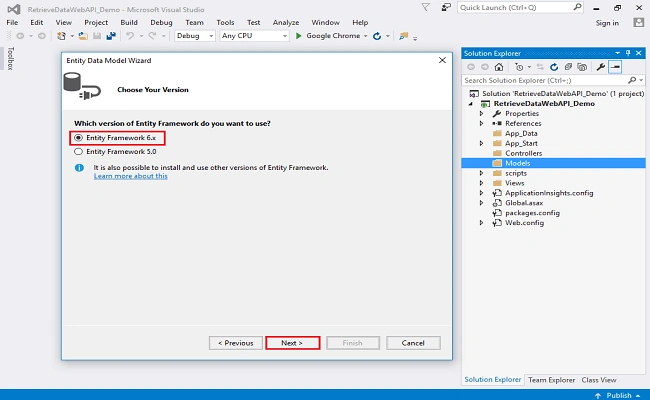The height and width of the screenshot is (400, 650).
Task: Click the Navigate Forward toolbar icon
Action: click(x=41, y=36)
